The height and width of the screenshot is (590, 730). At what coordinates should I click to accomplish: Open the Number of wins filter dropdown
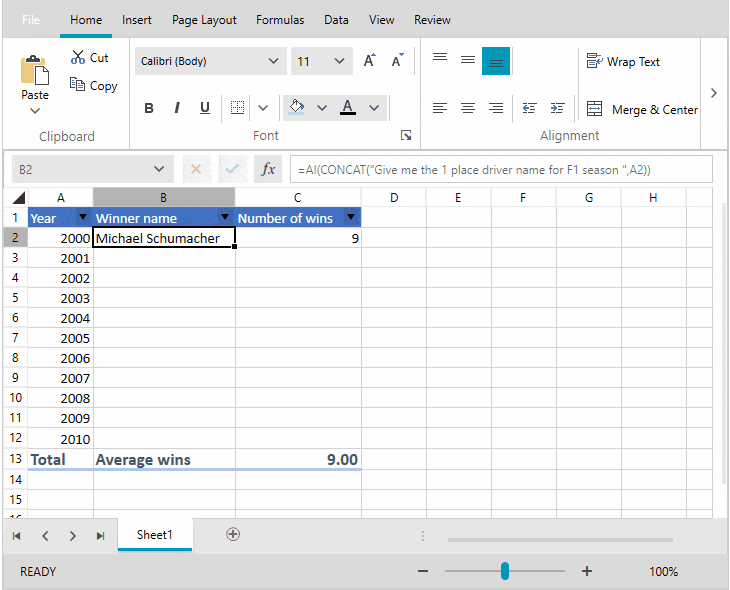(351, 217)
